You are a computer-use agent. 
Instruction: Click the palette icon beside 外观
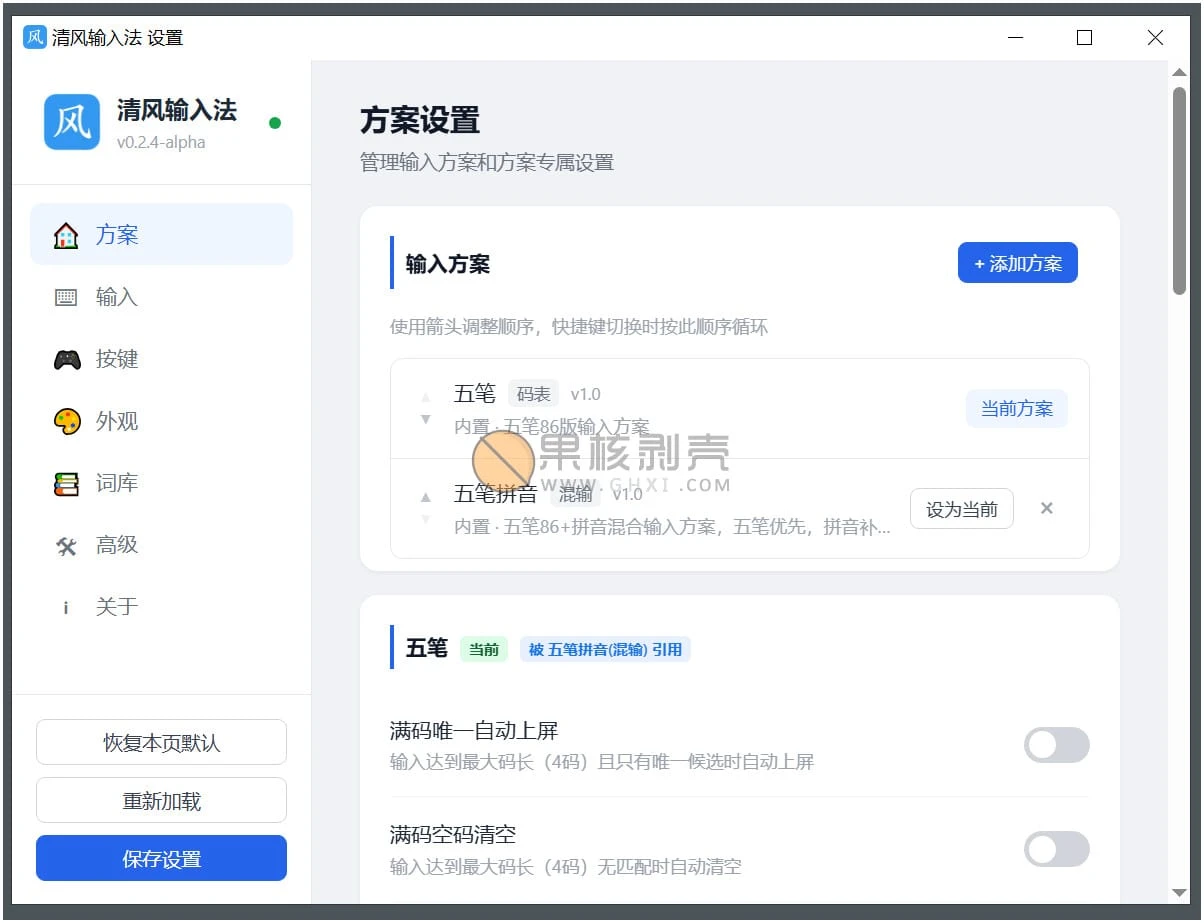(66, 422)
